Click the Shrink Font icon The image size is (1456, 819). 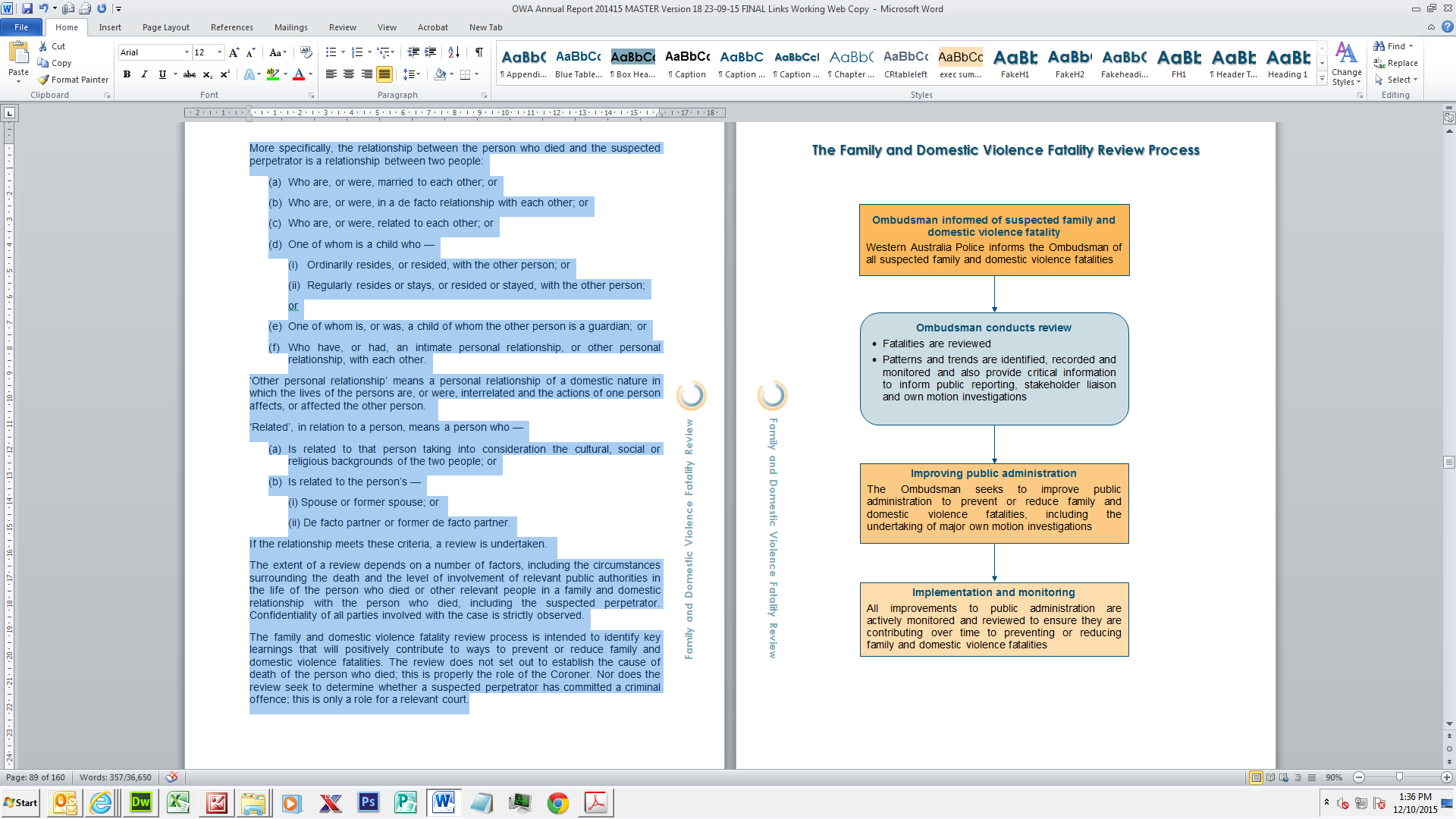coord(251,52)
